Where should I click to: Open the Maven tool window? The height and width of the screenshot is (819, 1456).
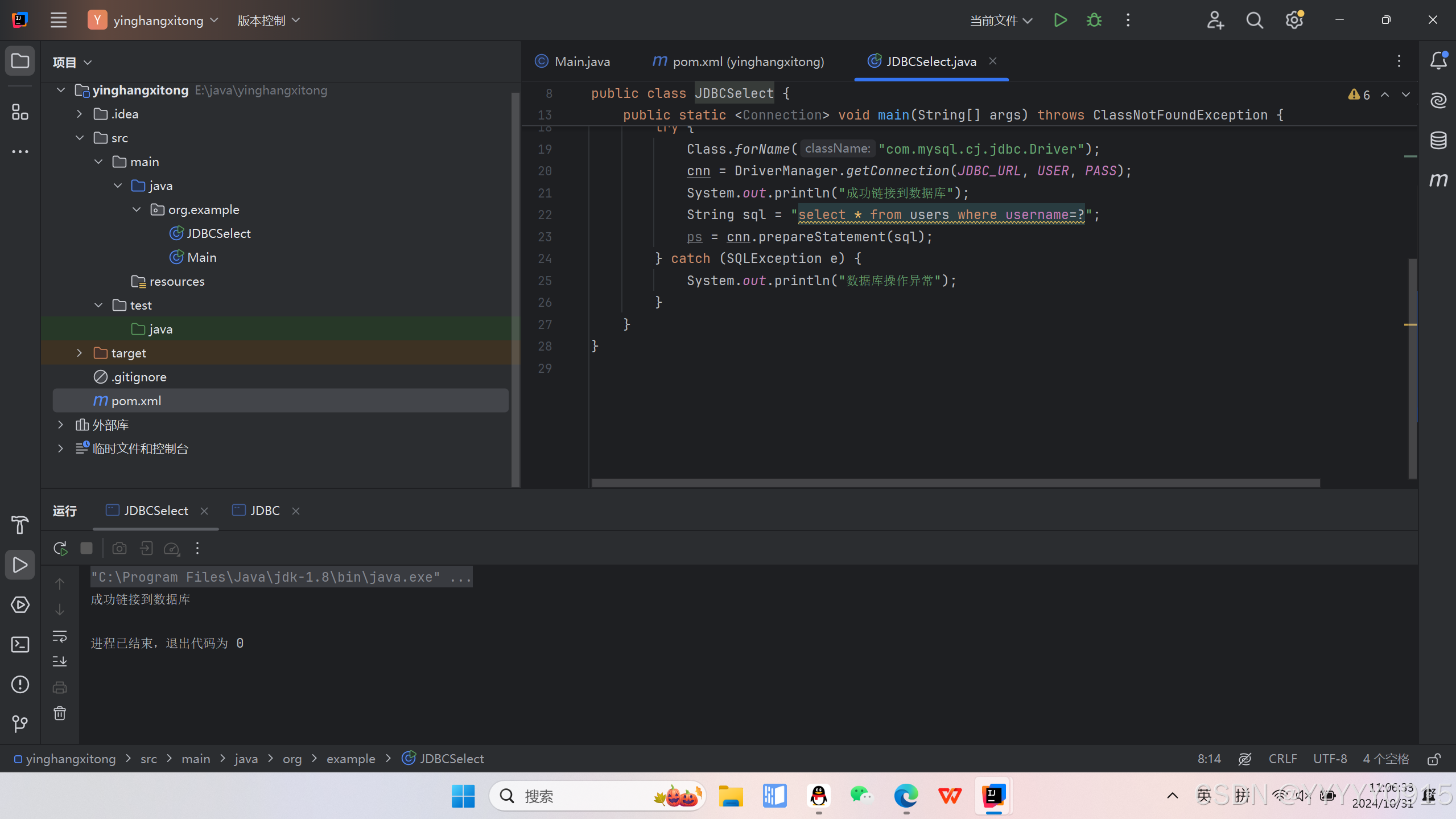click(1438, 180)
